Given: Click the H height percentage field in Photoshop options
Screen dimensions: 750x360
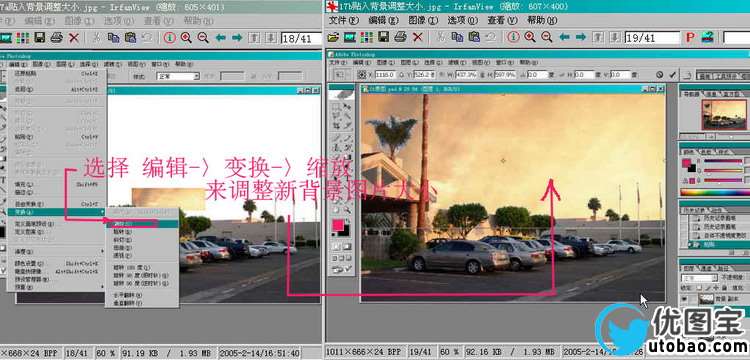Looking at the screenshot, I should pyautogui.click(x=506, y=75).
